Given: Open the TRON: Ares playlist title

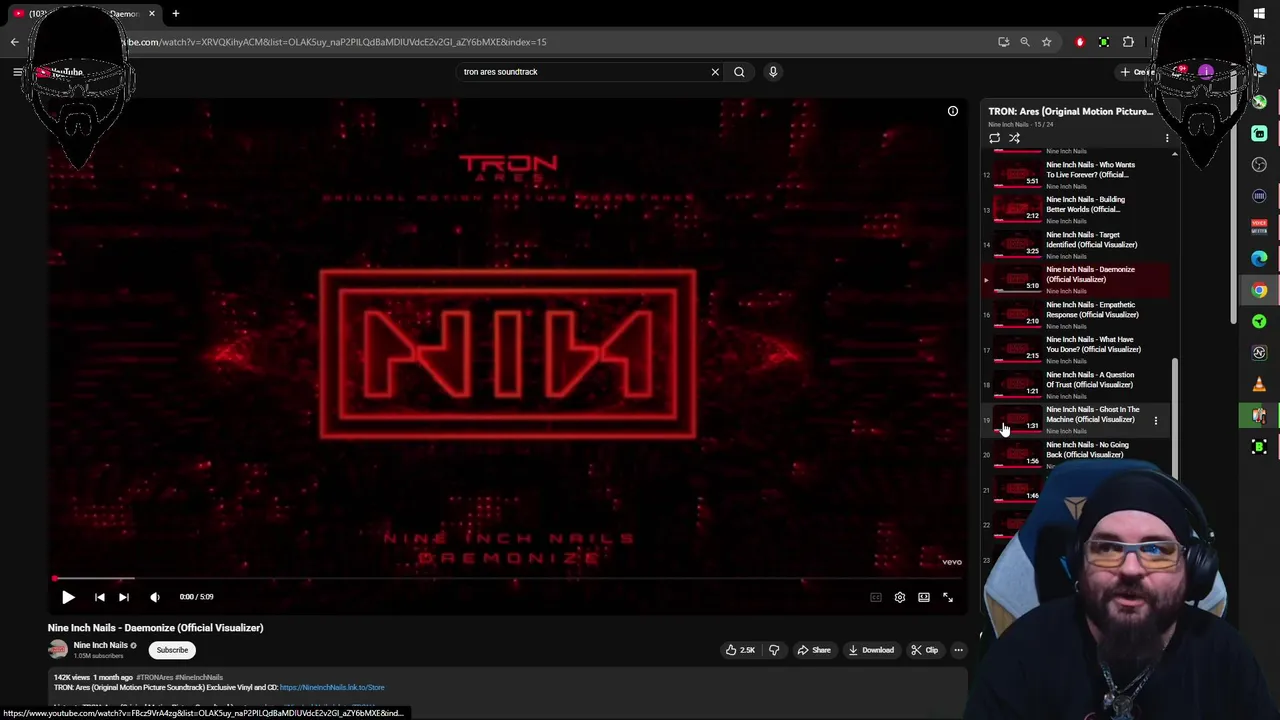Looking at the screenshot, I should click(1071, 111).
